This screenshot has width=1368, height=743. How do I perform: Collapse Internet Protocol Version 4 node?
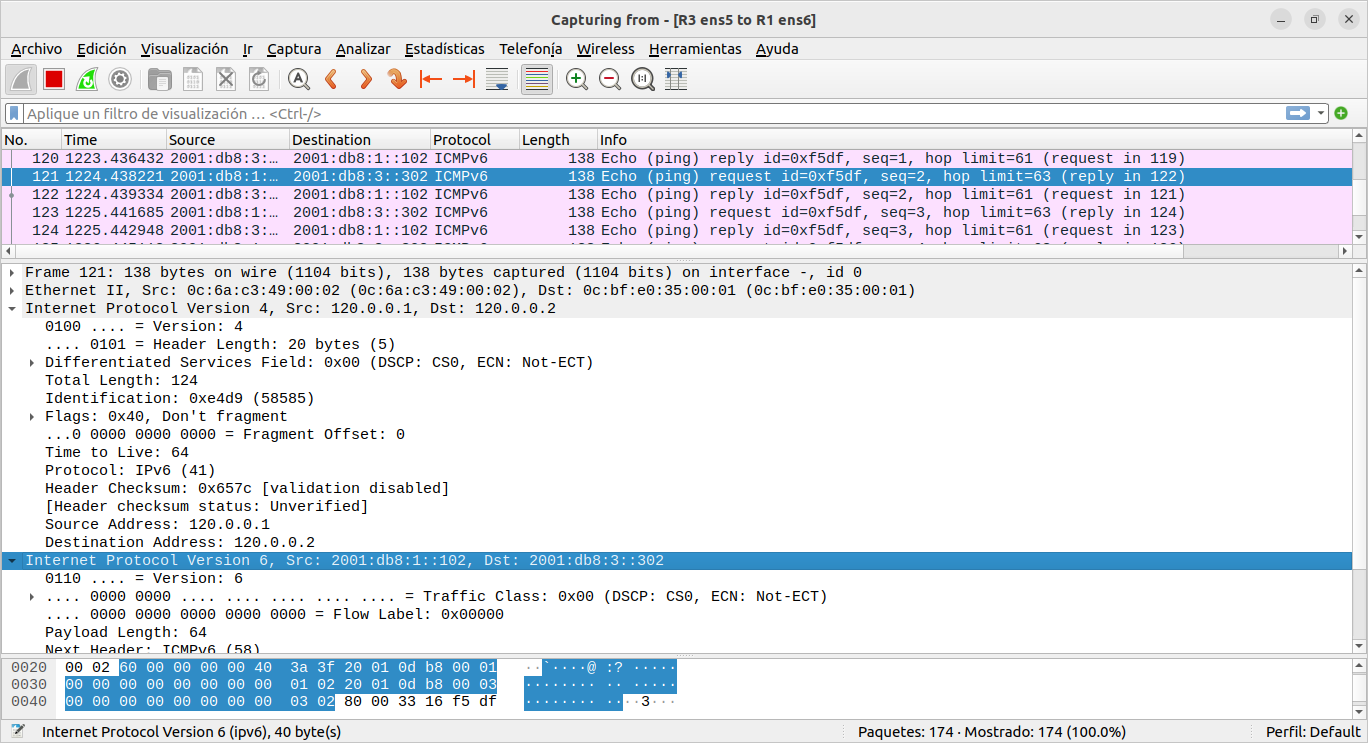12,309
